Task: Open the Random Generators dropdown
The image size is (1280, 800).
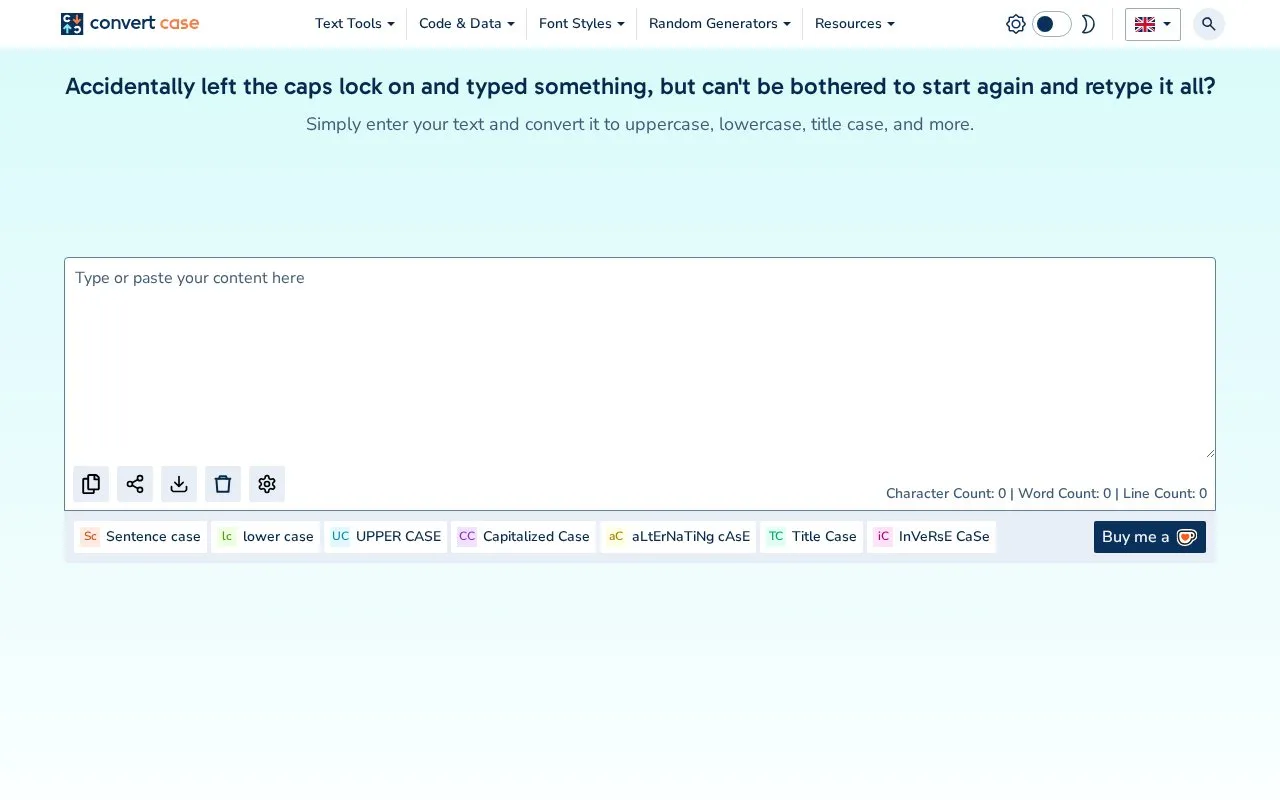Action: (x=720, y=24)
